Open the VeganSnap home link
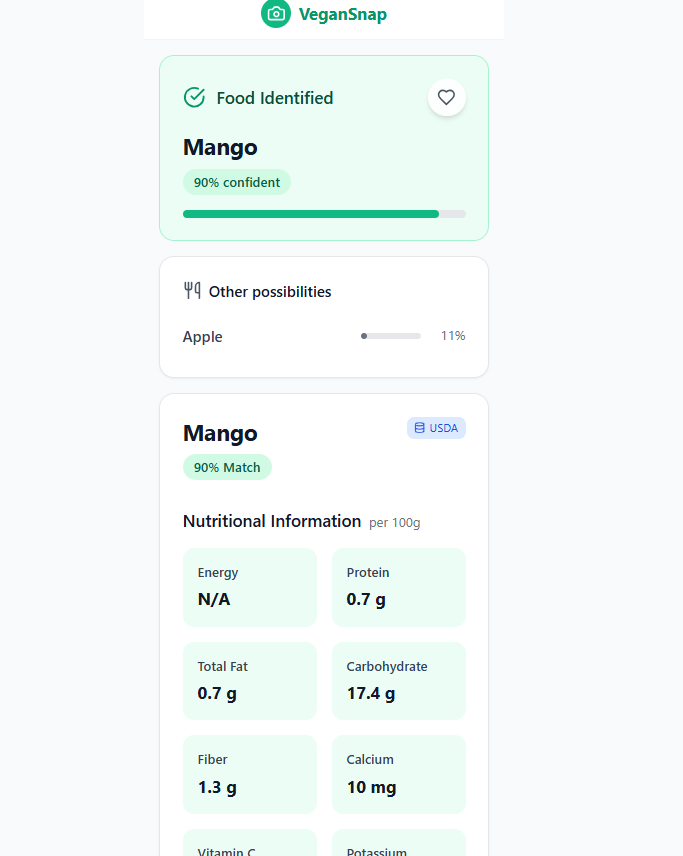The height and width of the screenshot is (856, 683). click(342, 14)
